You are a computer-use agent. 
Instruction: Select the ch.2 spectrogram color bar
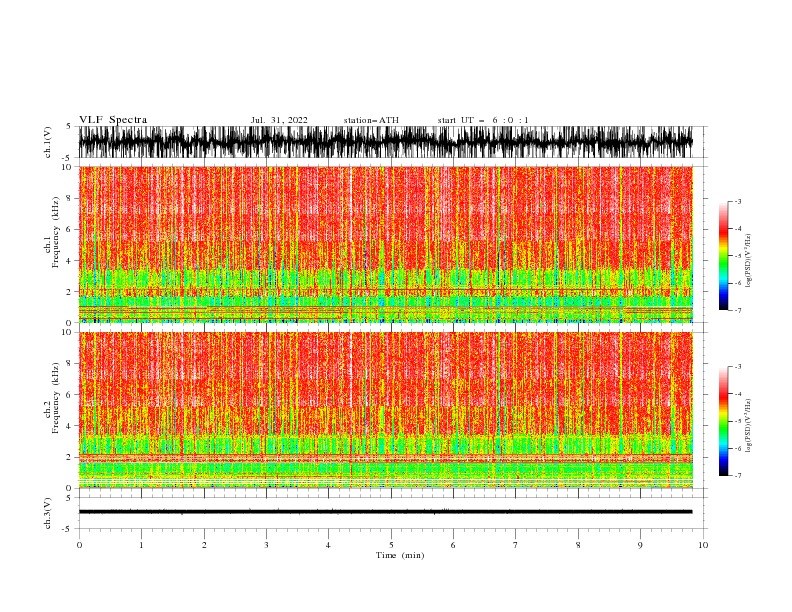723,421
